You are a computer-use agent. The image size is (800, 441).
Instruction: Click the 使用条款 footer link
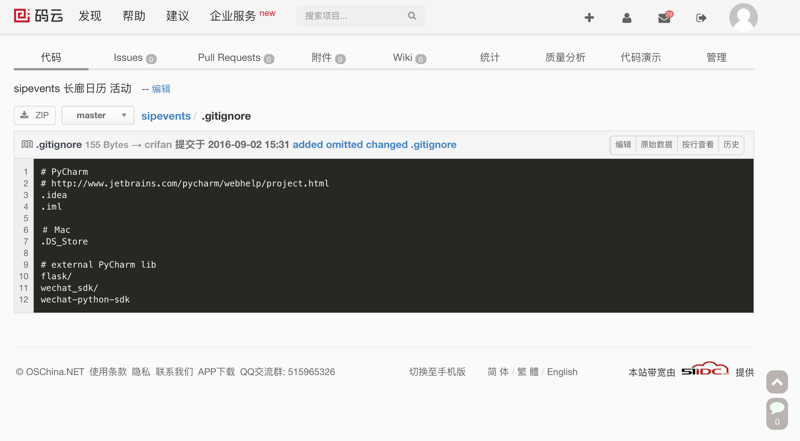click(x=108, y=372)
